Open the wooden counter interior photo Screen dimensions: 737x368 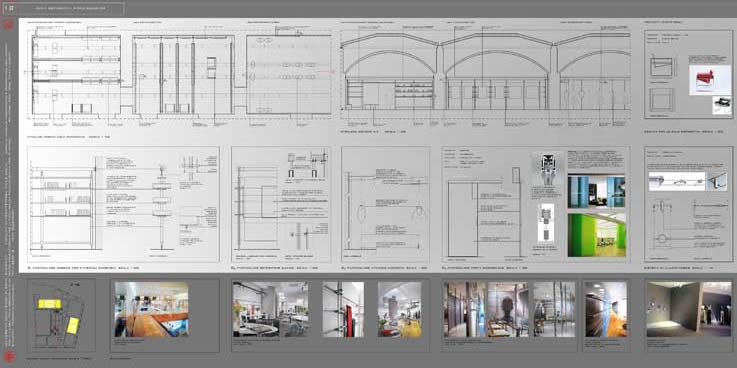[151, 309]
